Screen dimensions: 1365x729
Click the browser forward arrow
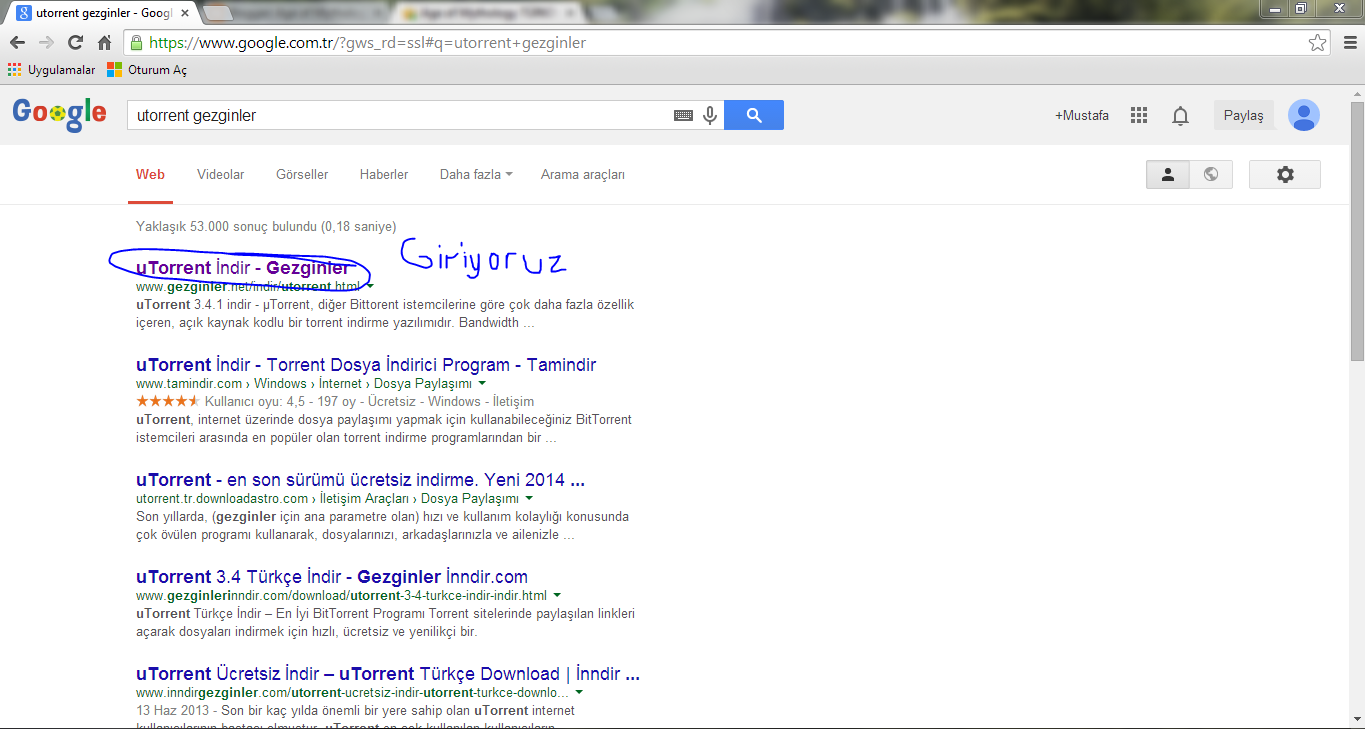click(x=46, y=43)
